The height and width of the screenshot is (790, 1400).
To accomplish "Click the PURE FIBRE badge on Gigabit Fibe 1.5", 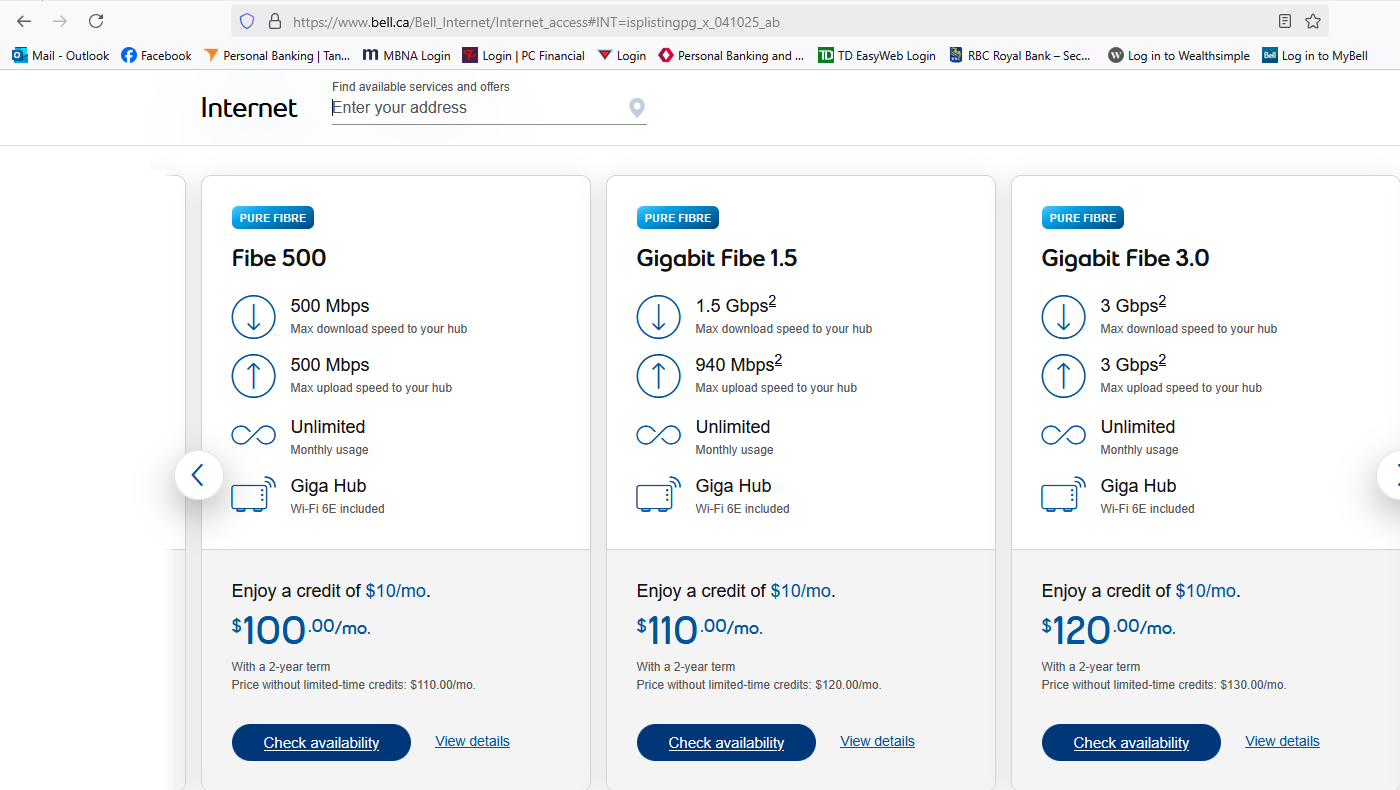I will click(x=678, y=218).
